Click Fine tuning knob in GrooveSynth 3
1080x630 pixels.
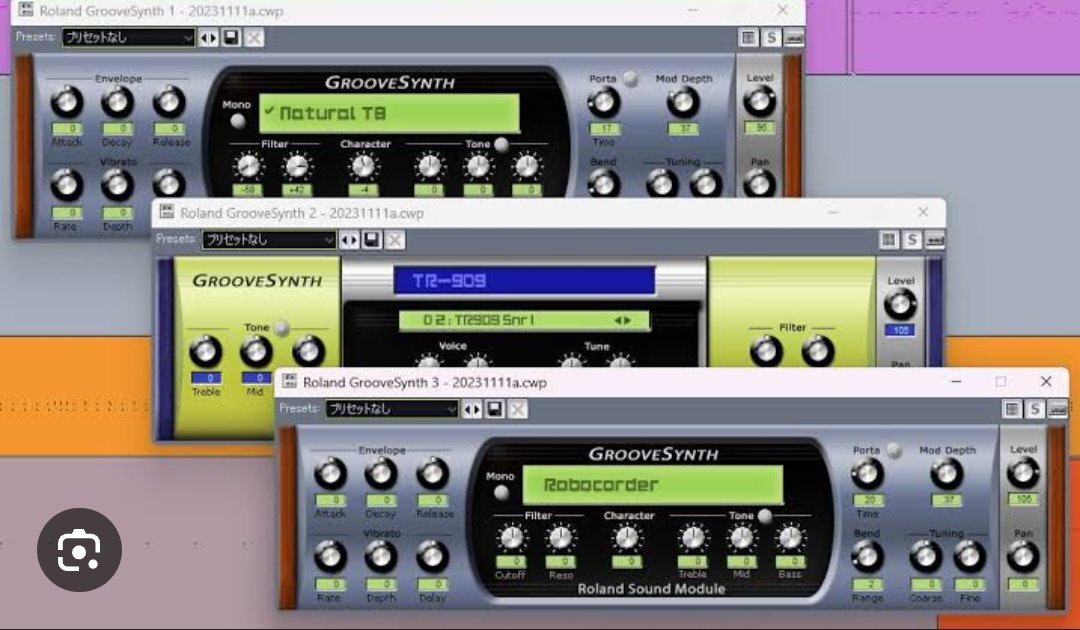tap(970, 556)
